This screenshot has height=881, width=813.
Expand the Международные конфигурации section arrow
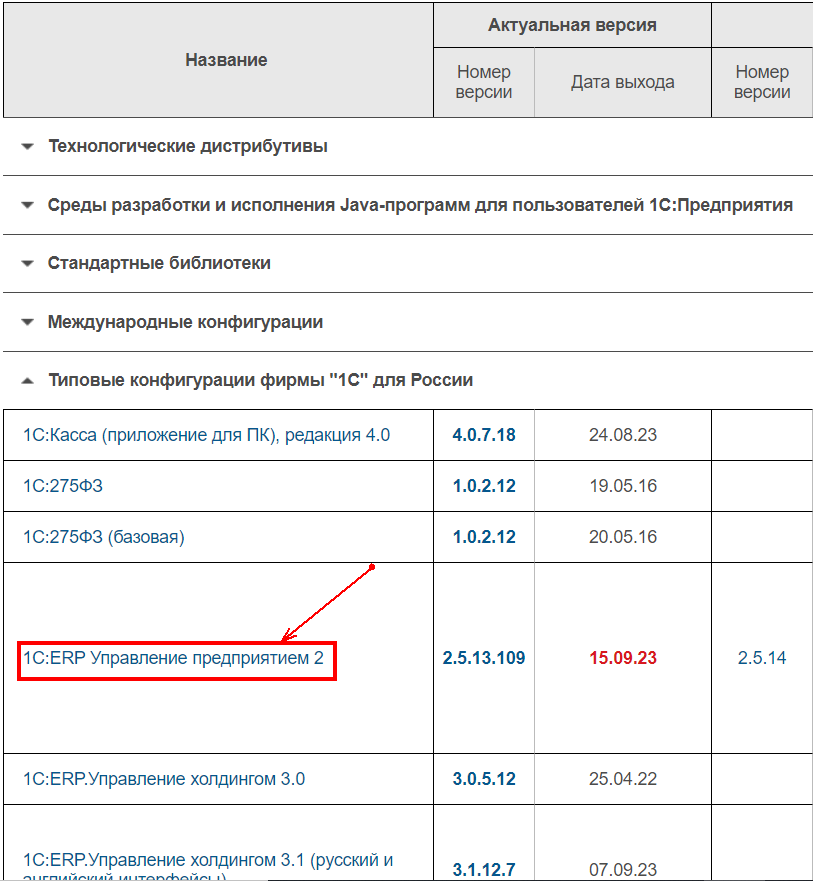tap(27, 323)
